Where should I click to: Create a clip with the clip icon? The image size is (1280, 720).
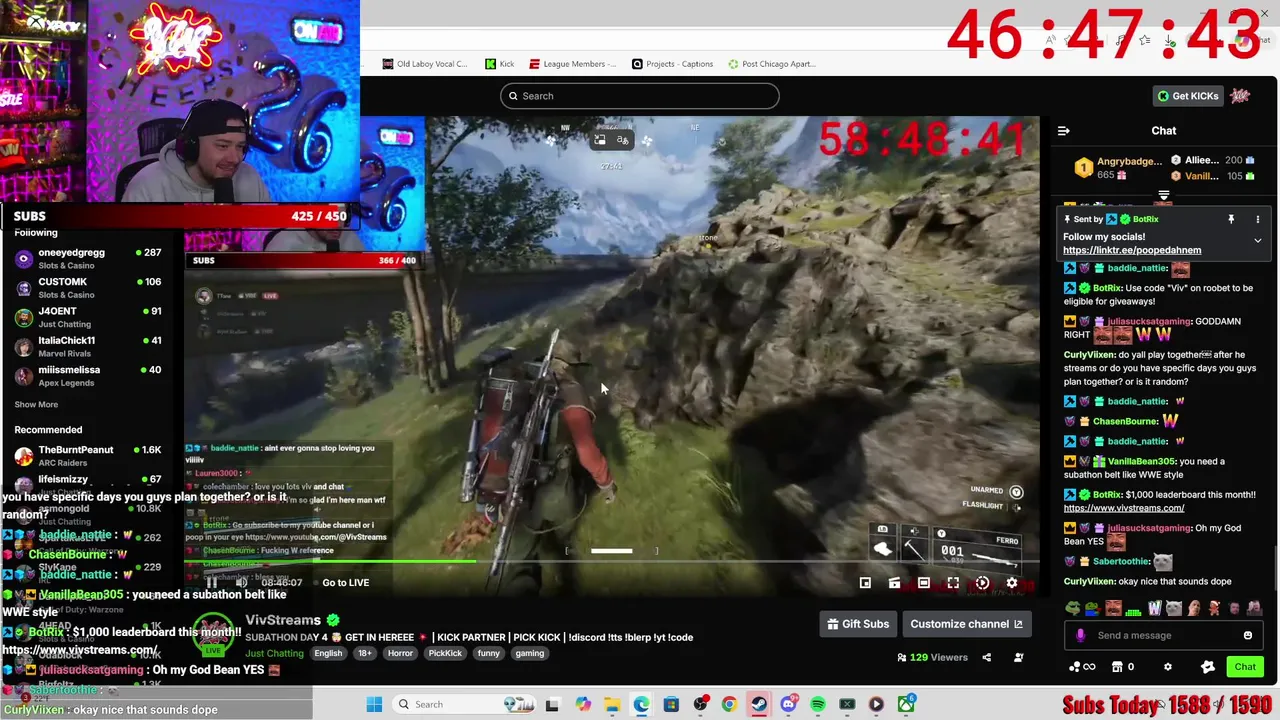coord(894,583)
